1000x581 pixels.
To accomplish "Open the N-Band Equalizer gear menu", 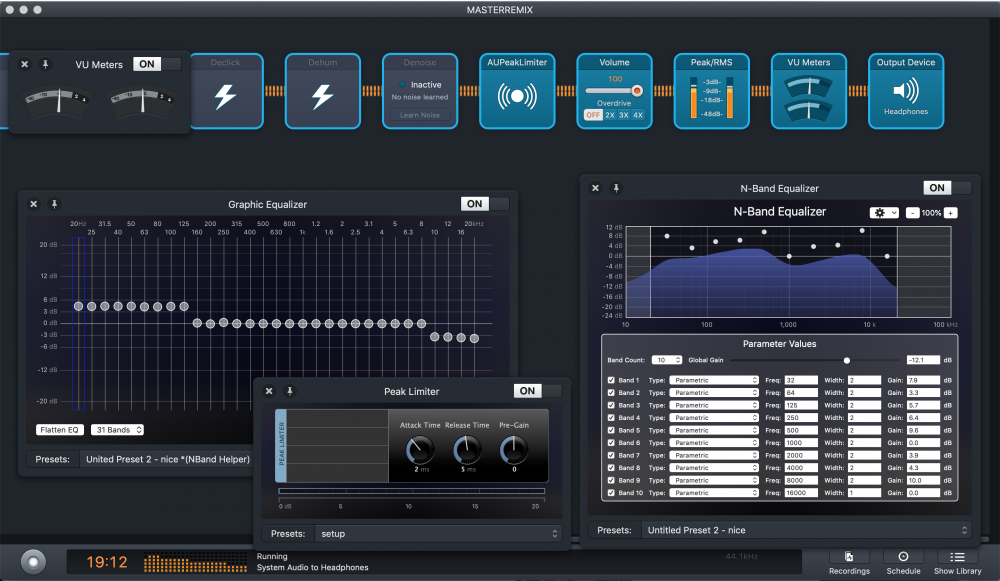I will point(884,213).
